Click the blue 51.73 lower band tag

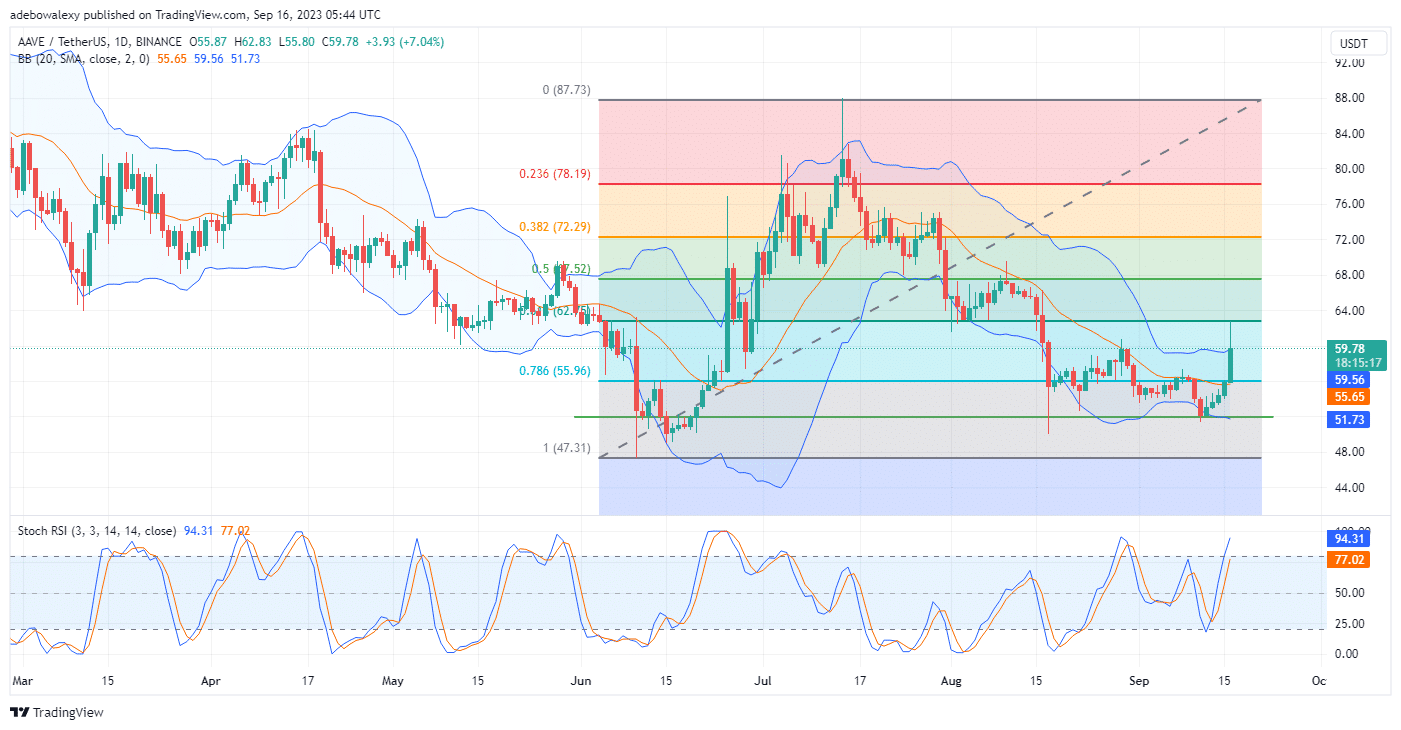coord(1348,420)
